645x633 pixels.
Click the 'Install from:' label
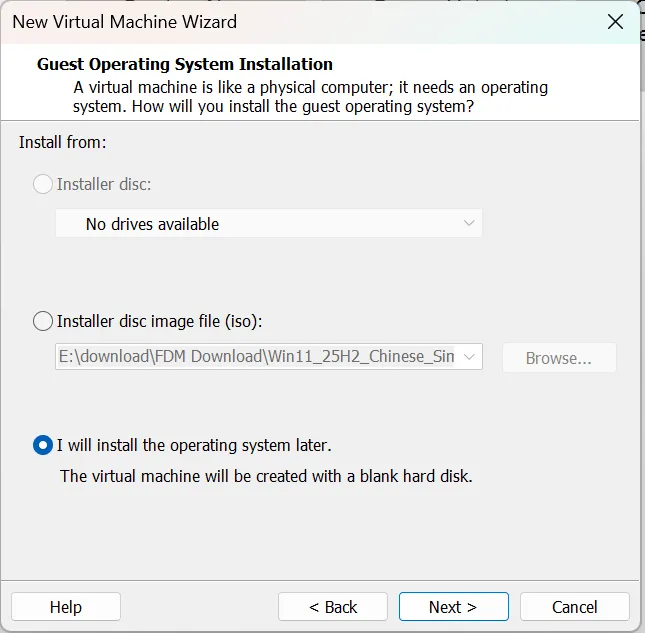63,142
